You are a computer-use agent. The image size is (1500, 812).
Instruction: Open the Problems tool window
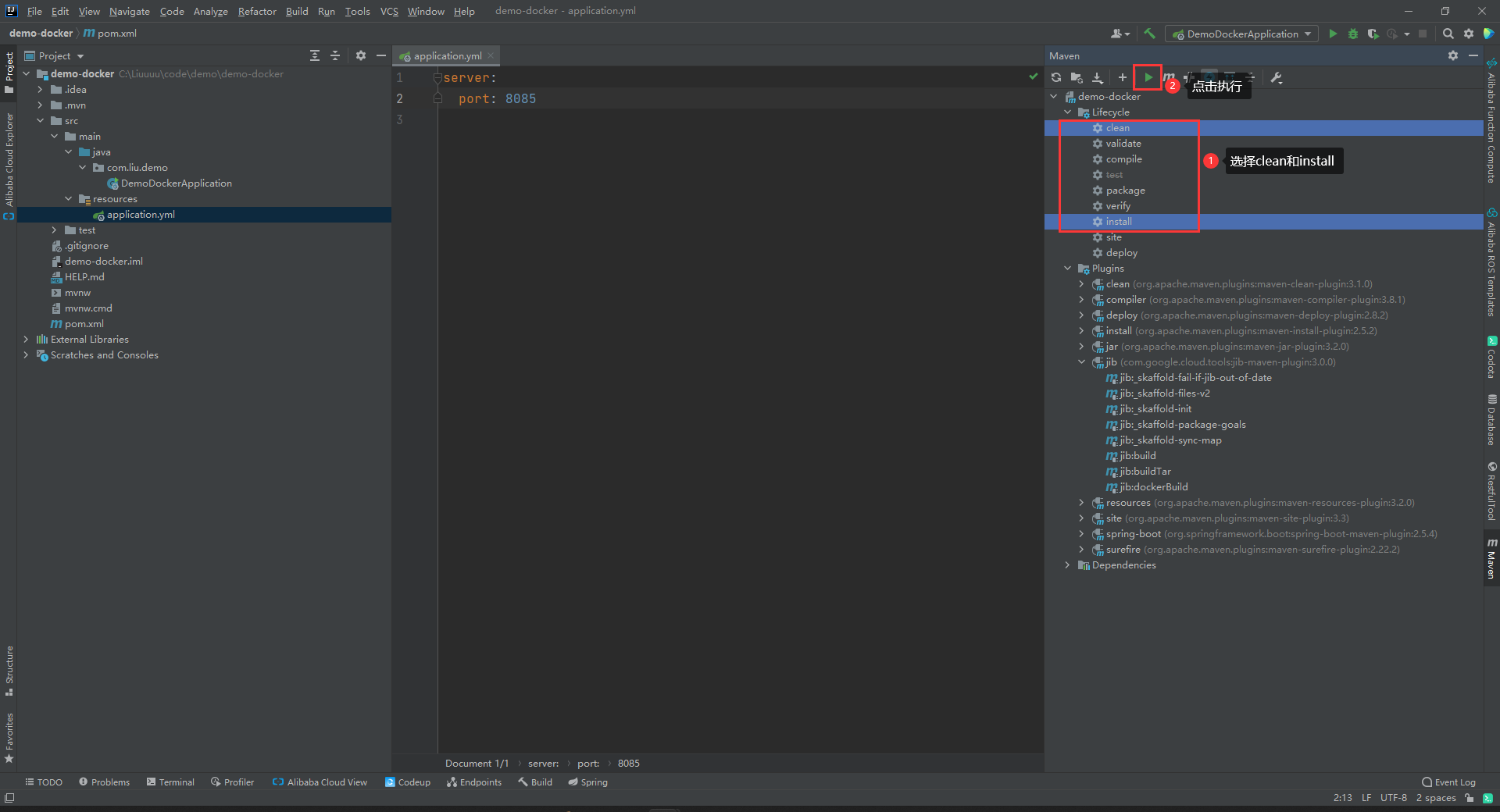pos(105,782)
